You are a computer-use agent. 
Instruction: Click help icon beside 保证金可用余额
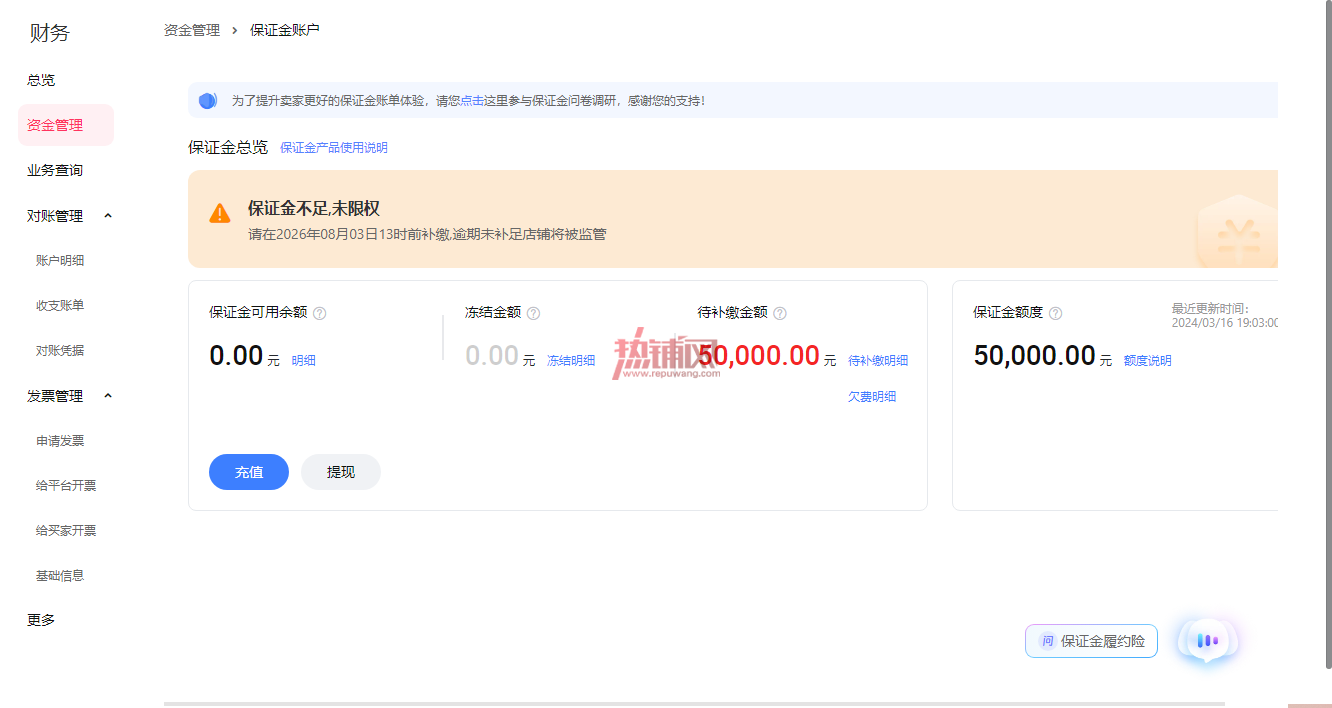click(x=320, y=313)
